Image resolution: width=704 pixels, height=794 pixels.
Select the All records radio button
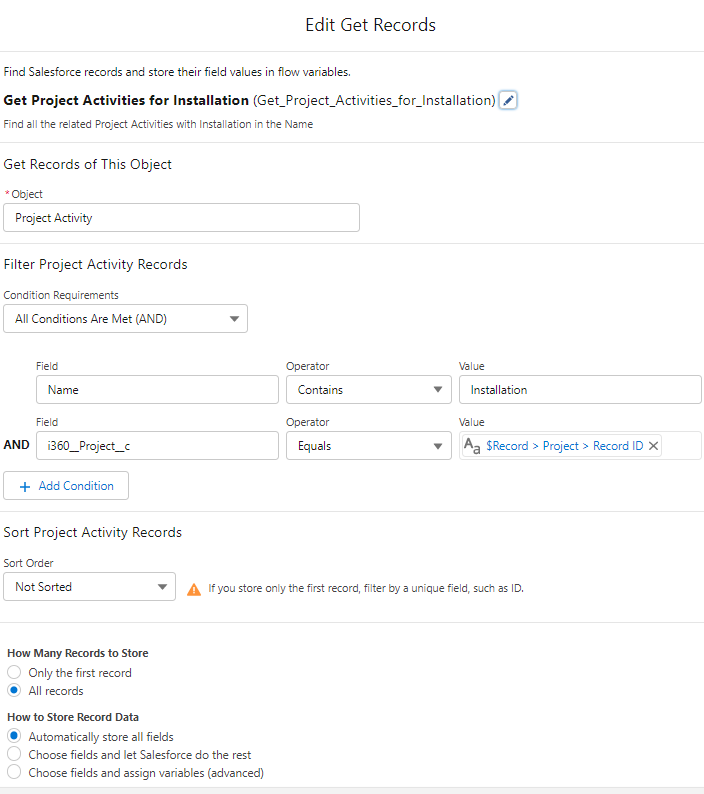(14, 691)
